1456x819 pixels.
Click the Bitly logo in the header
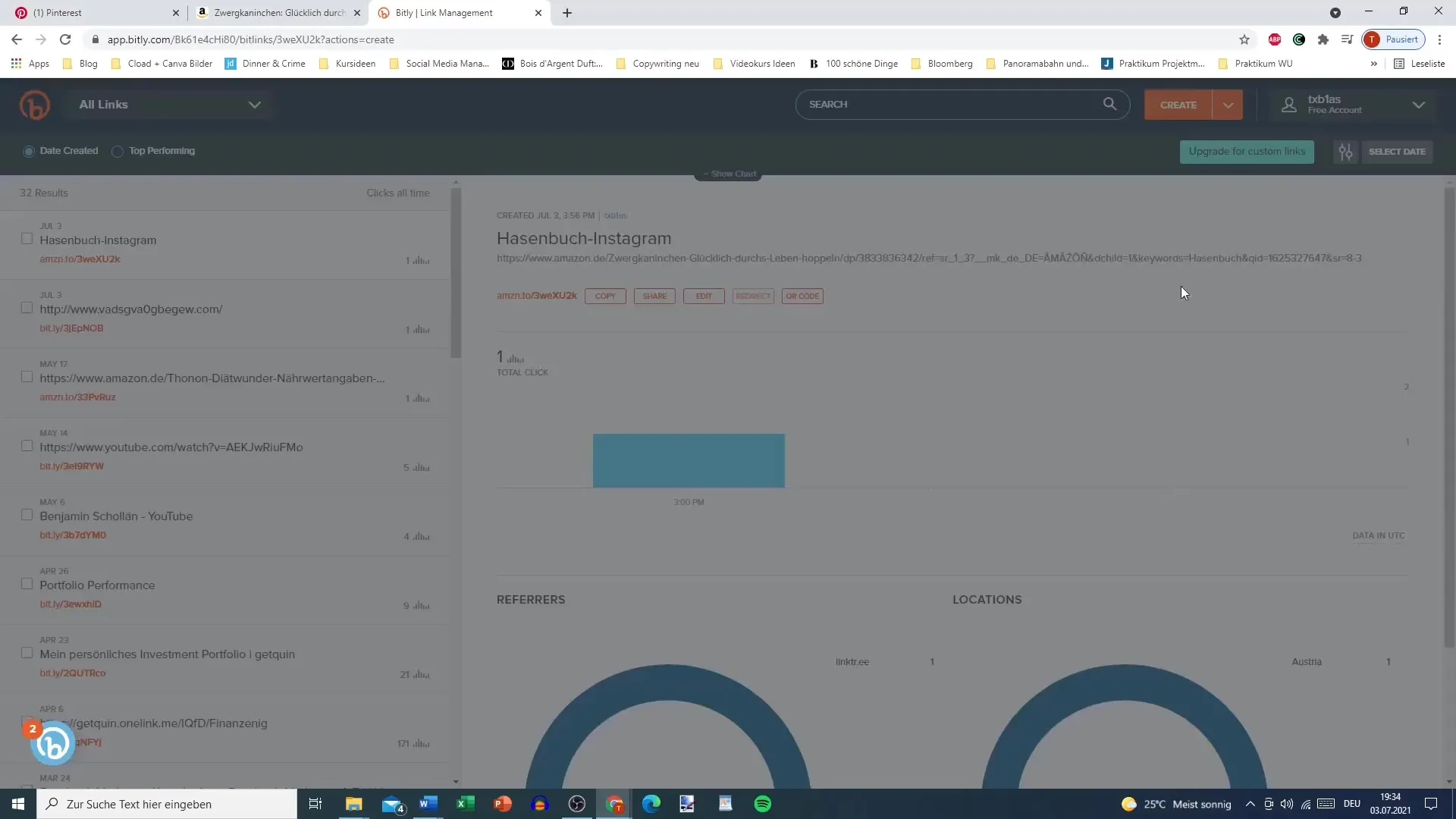click(x=35, y=105)
